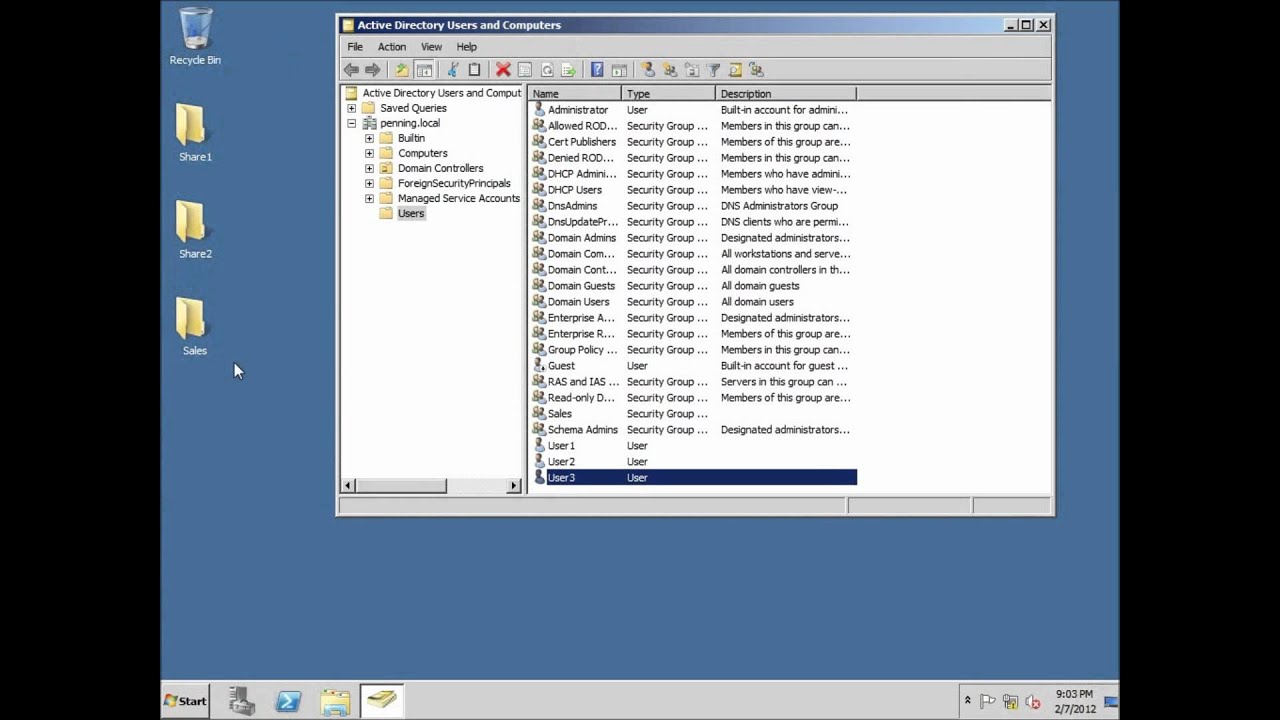
Task: Select User1 in the list
Action: click(693, 446)
